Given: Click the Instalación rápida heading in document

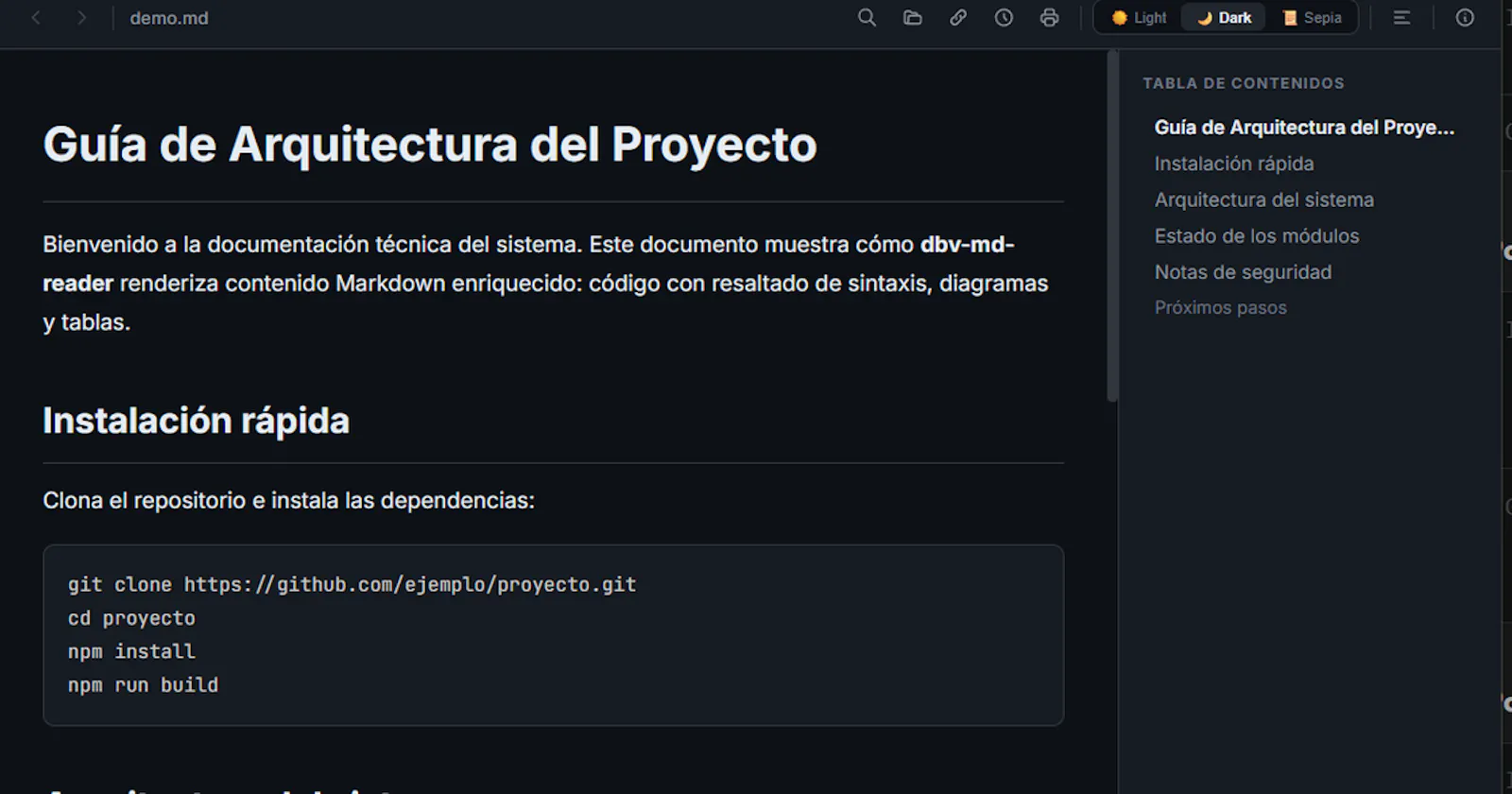Looking at the screenshot, I should click(x=197, y=421).
